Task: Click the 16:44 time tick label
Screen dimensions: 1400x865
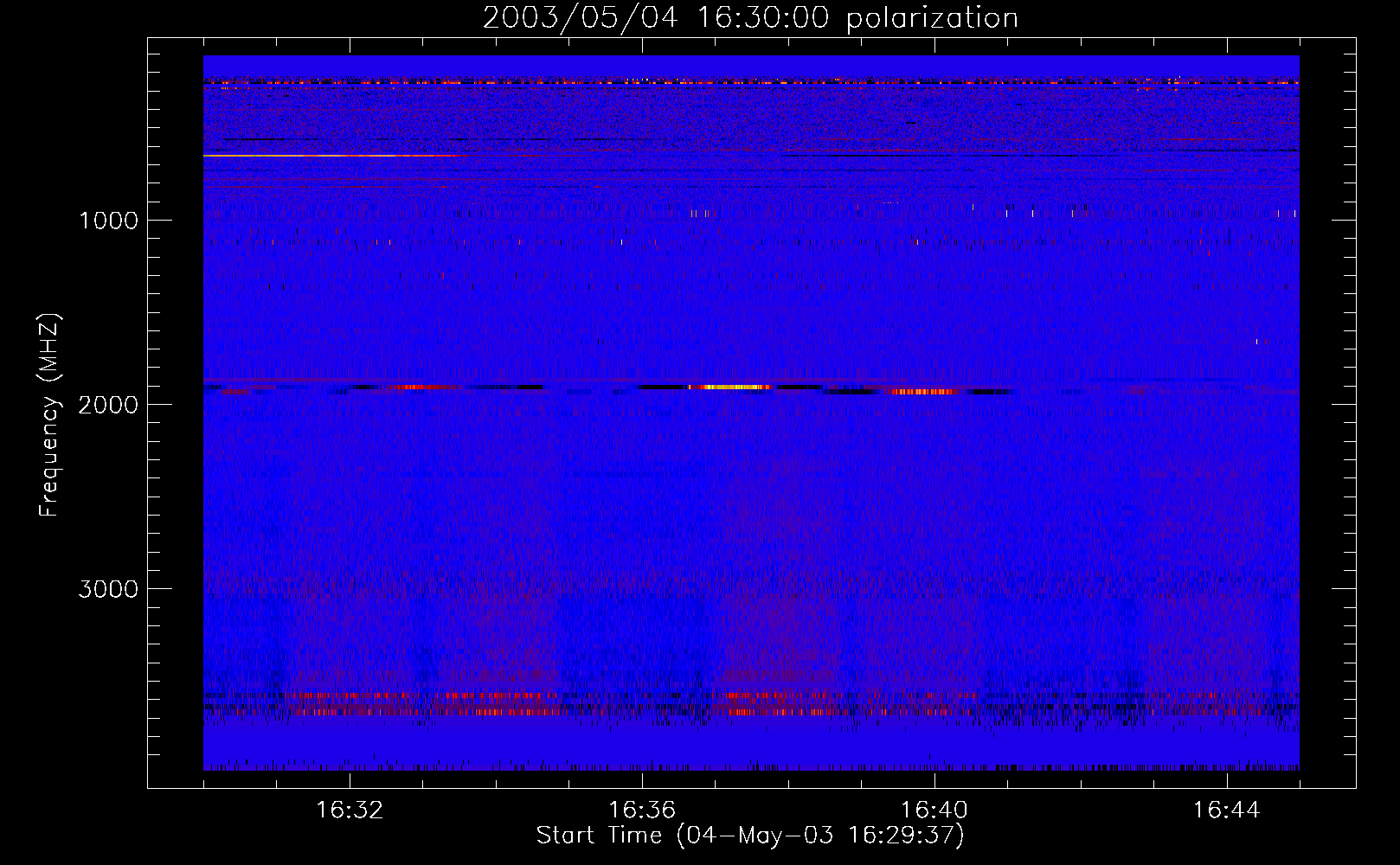Action: point(1227,811)
